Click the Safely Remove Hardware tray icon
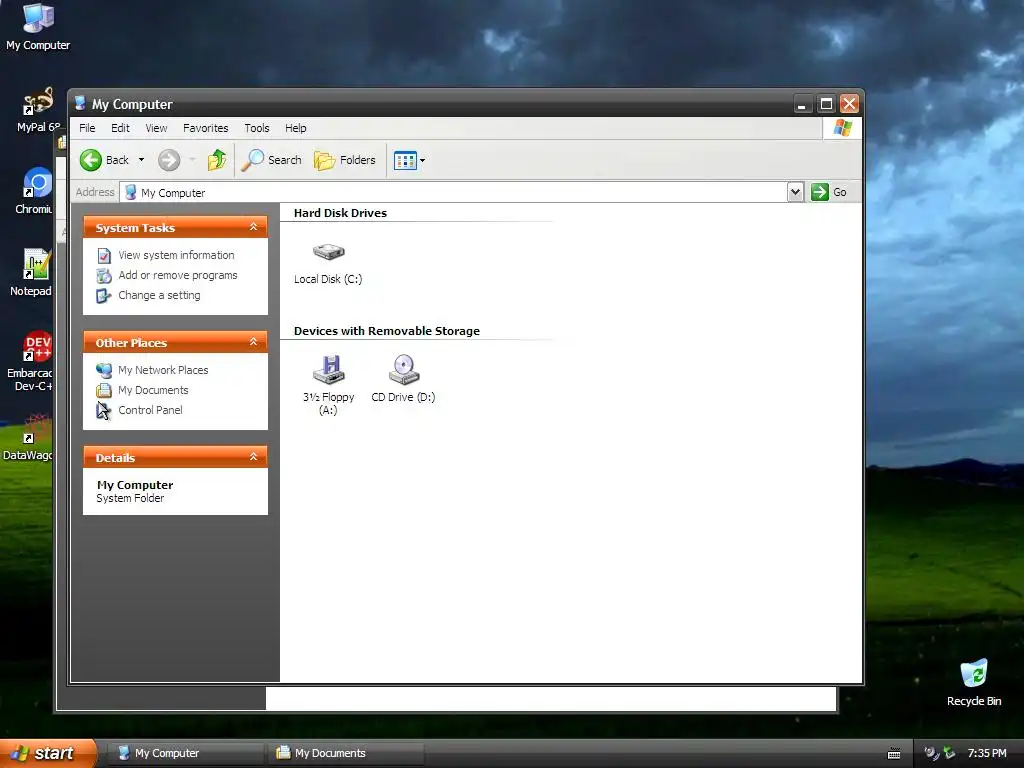 [948, 753]
